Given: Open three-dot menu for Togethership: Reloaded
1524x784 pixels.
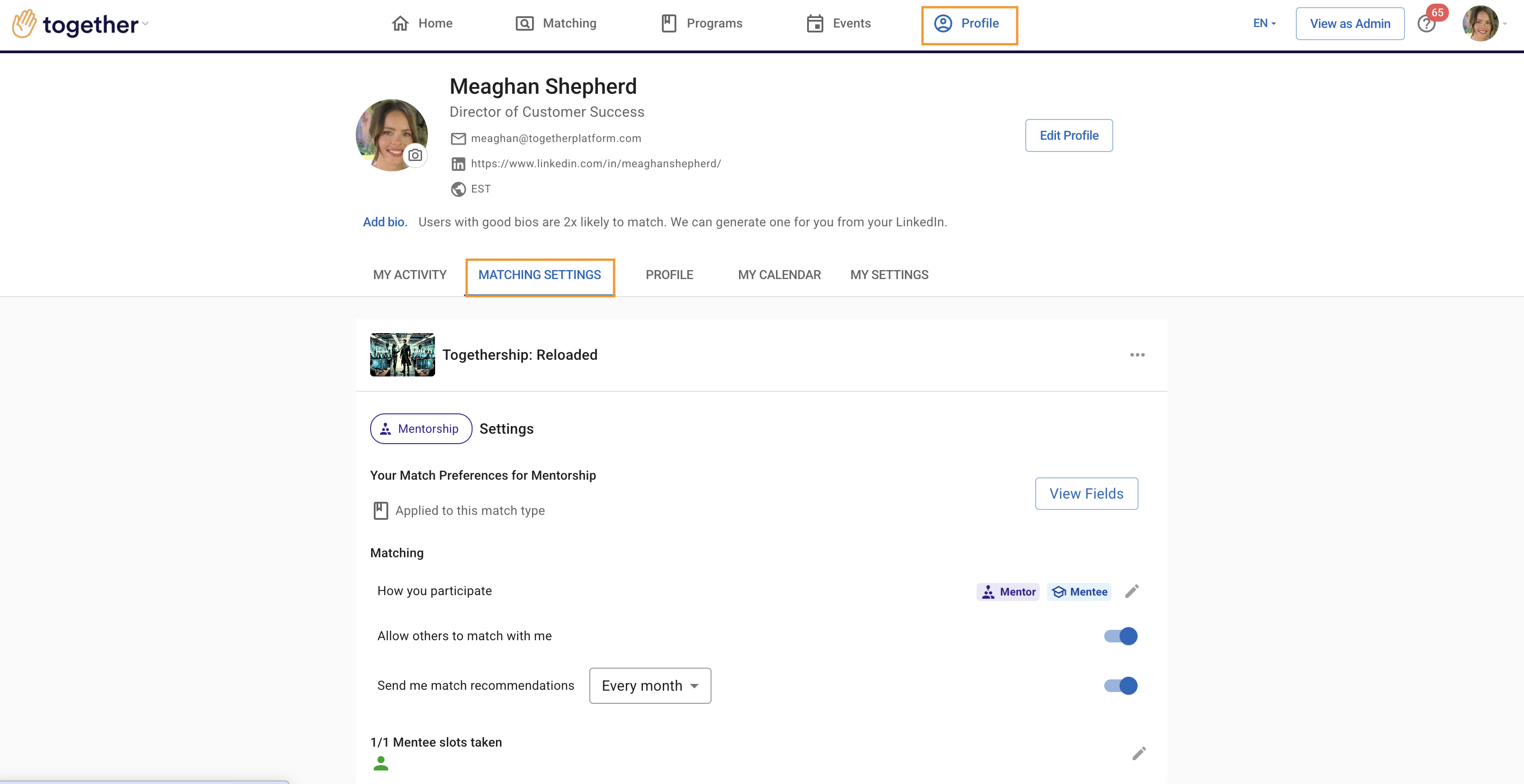Looking at the screenshot, I should [1137, 355].
